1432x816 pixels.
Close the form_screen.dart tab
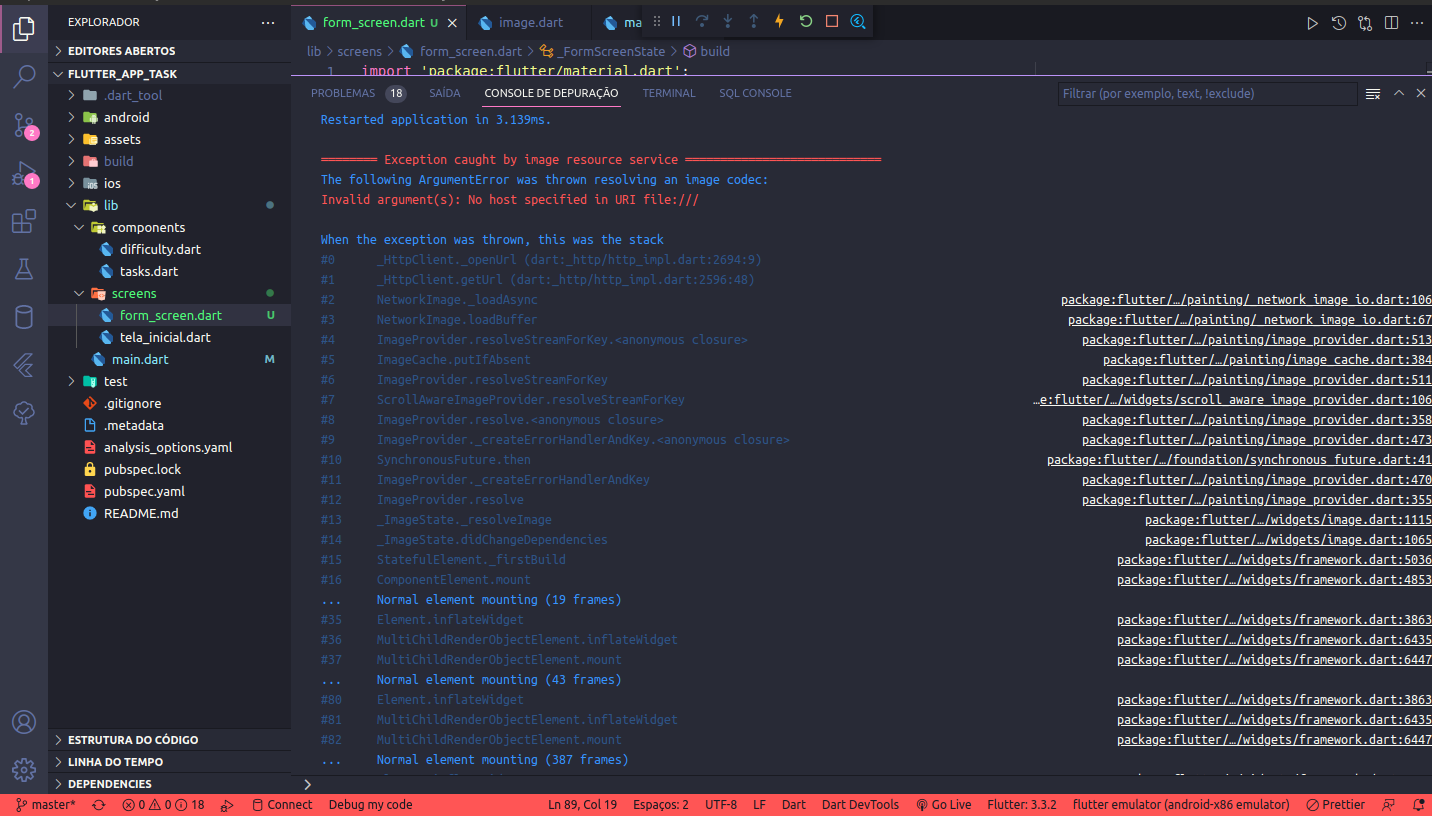453,23
